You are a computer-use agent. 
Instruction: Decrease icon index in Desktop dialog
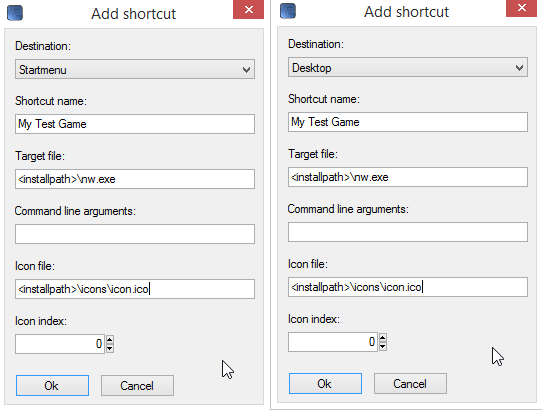[x=383, y=346]
